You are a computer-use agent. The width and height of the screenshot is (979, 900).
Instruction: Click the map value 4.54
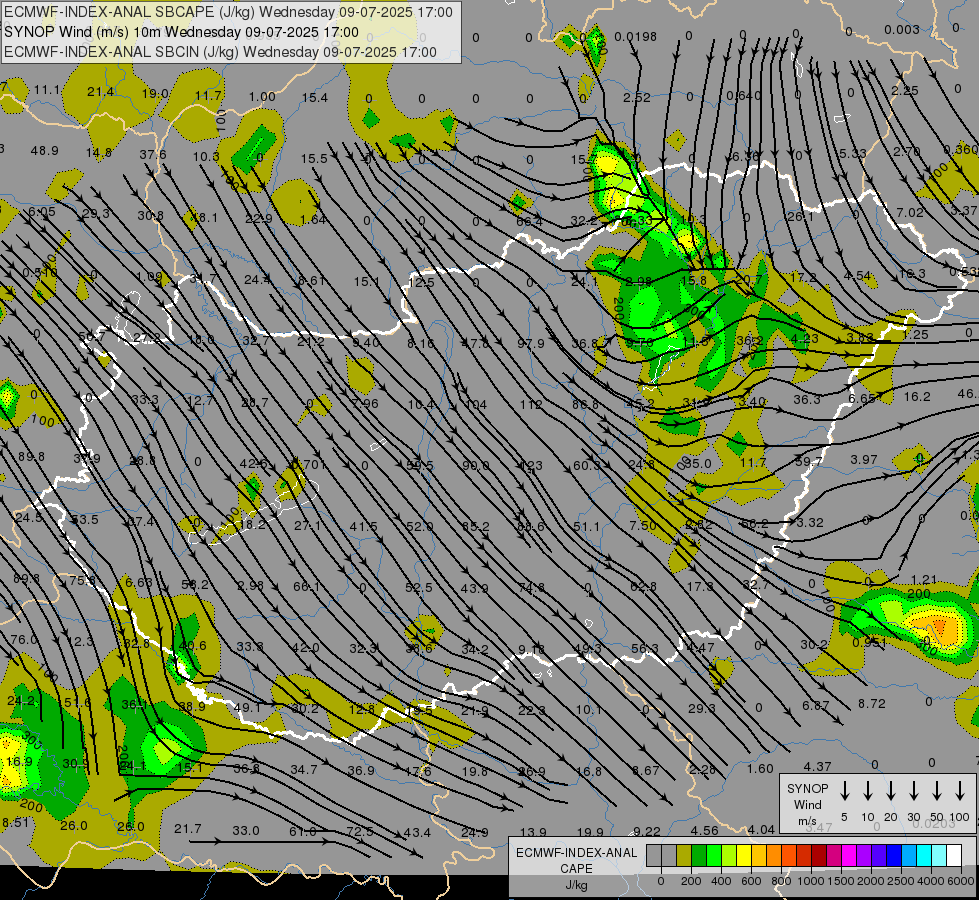(857, 275)
